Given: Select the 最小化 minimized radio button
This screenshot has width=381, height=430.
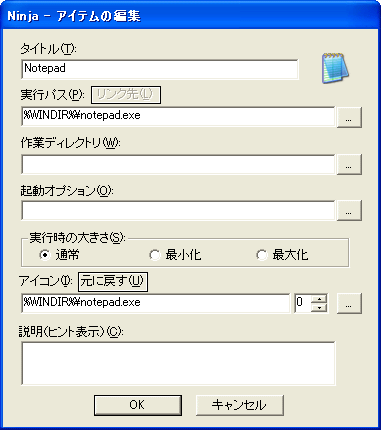Looking at the screenshot, I should click(x=154, y=255).
